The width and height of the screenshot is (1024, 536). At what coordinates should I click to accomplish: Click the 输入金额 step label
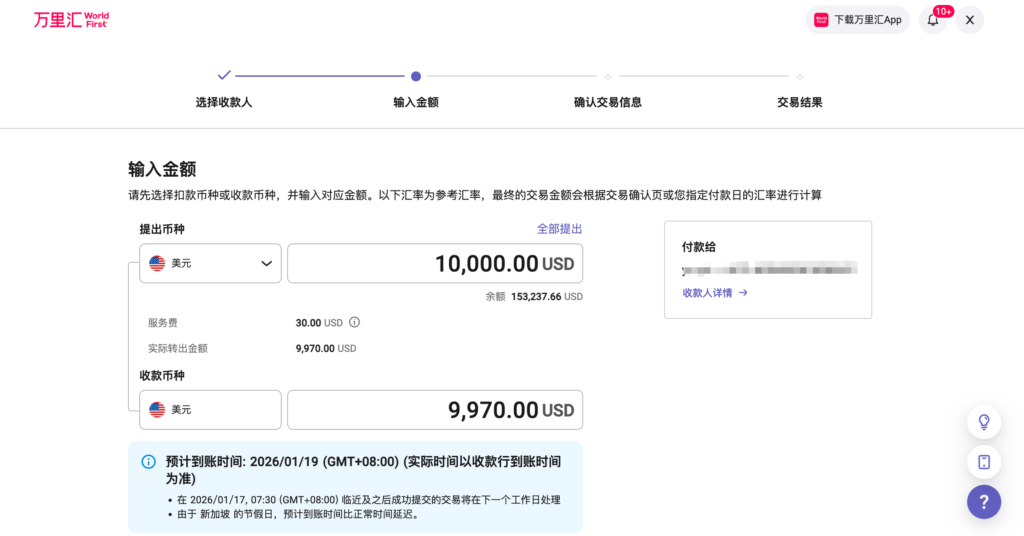416,102
